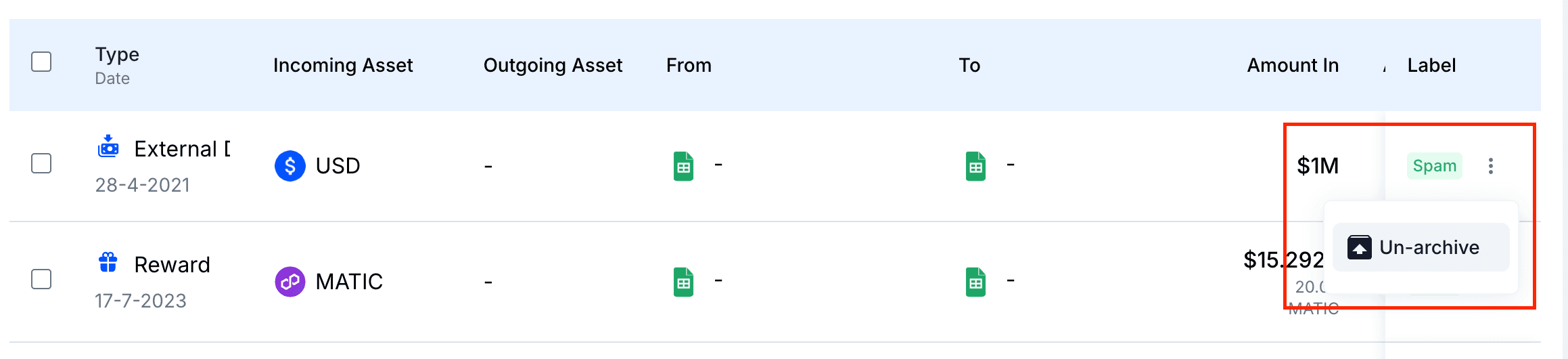Click the MATIC token icon
Viewport: 1568px width, 359px height.
click(x=290, y=282)
